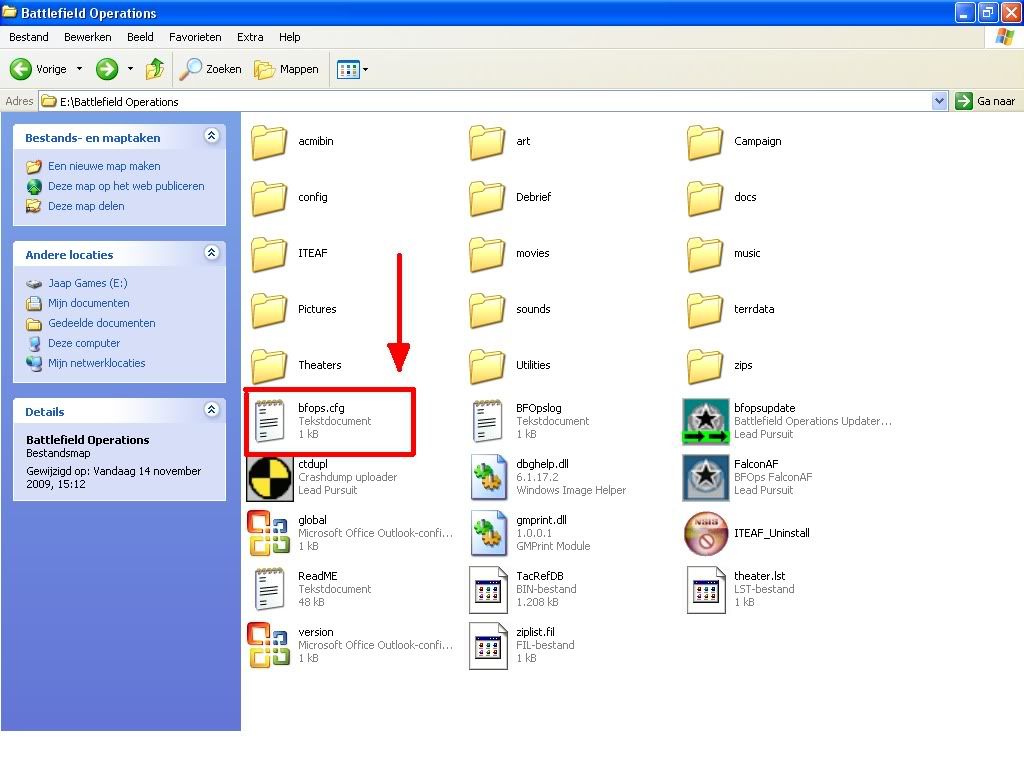The height and width of the screenshot is (768, 1024).
Task: Select the Debrief folder icon
Action: point(487,198)
